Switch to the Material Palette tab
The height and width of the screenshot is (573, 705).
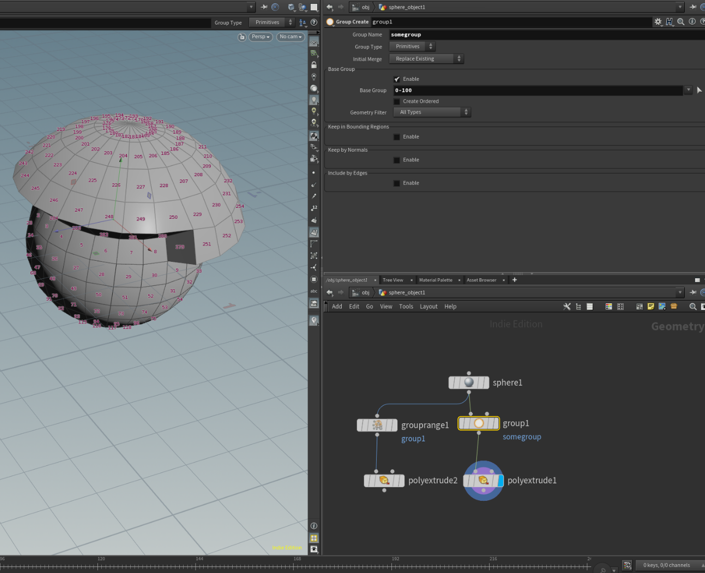point(436,280)
